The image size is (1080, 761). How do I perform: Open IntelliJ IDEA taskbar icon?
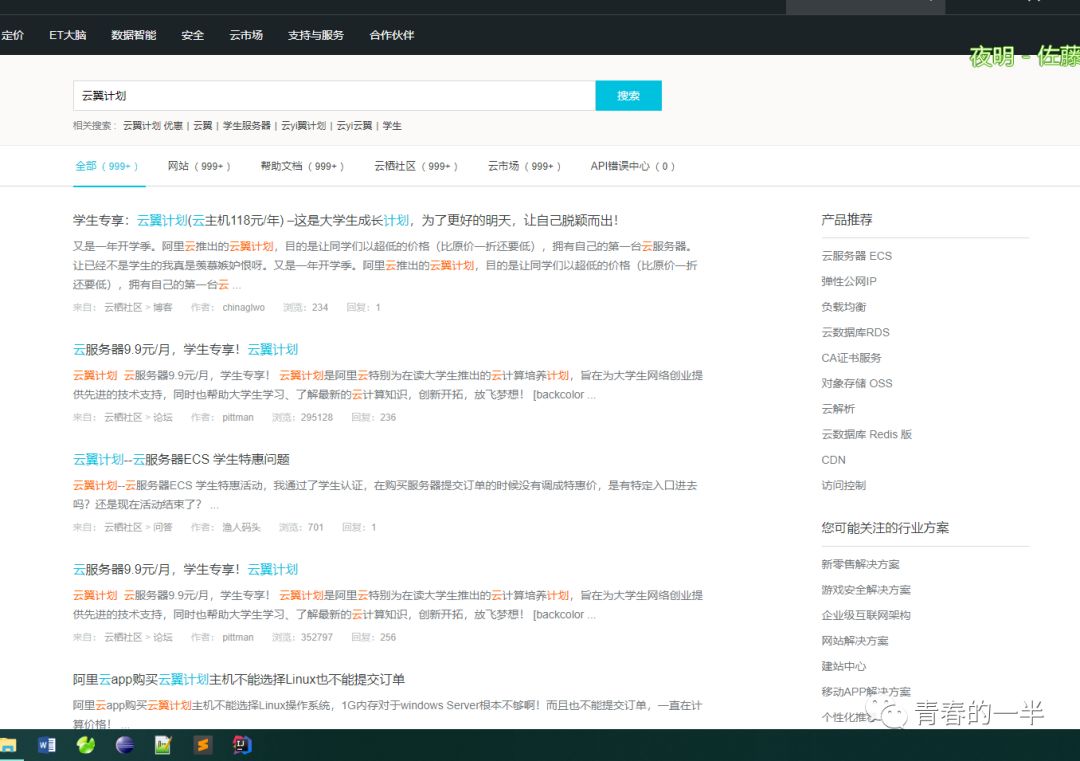click(242, 745)
